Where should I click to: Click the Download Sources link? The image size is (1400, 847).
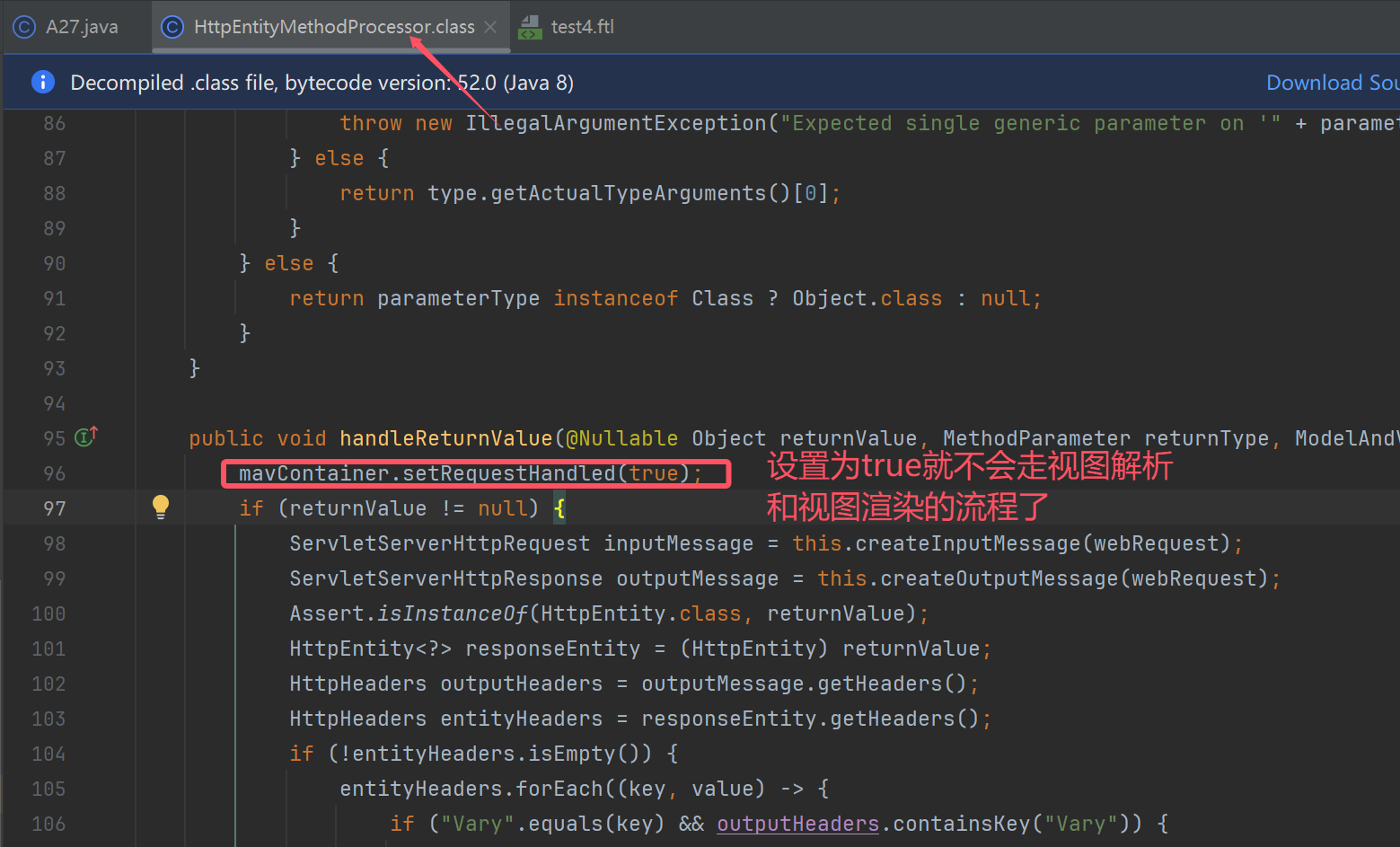pyautogui.click(x=1332, y=83)
